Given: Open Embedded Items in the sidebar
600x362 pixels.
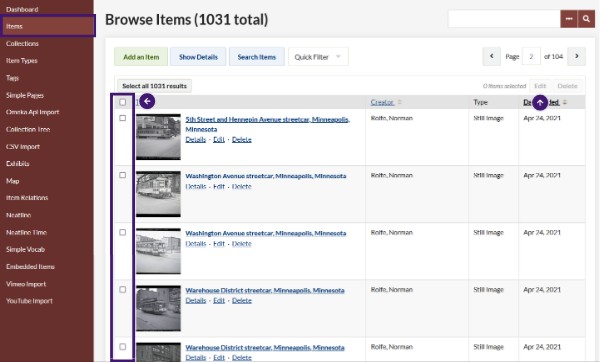Looking at the screenshot, I should click(x=30, y=267).
